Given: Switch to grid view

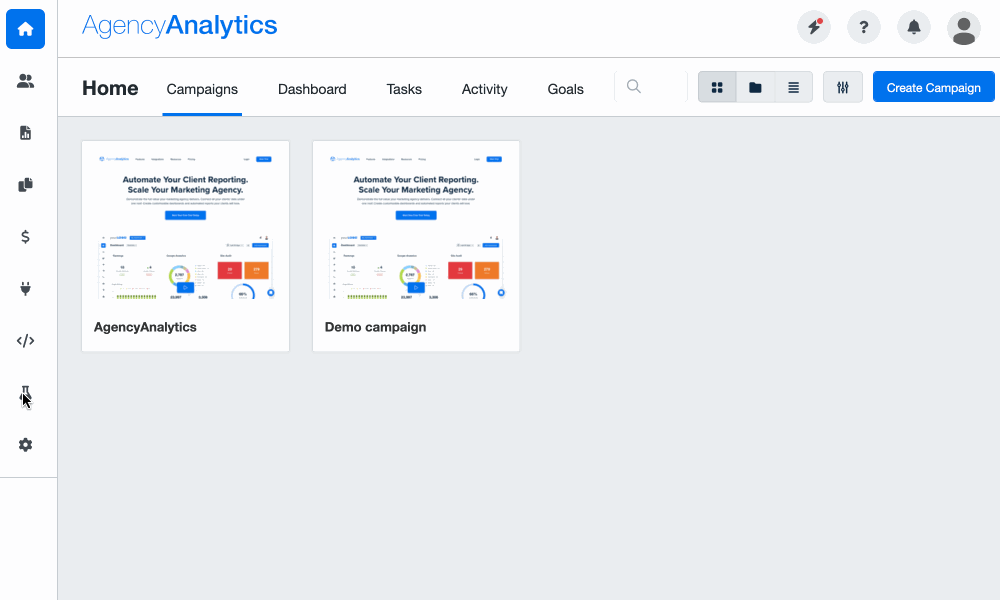Looking at the screenshot, I should coord(717,87).
